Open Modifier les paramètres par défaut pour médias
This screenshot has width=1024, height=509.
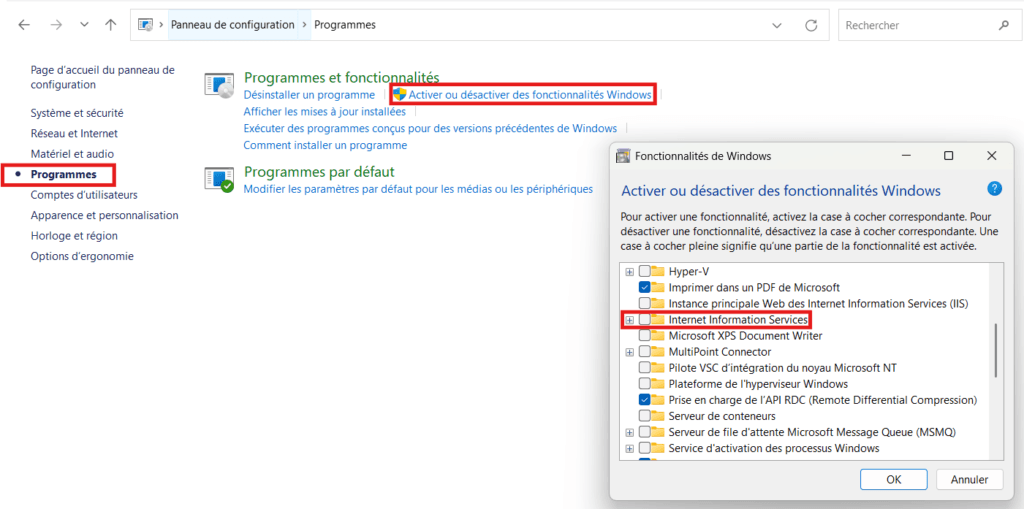click(418, 189)
